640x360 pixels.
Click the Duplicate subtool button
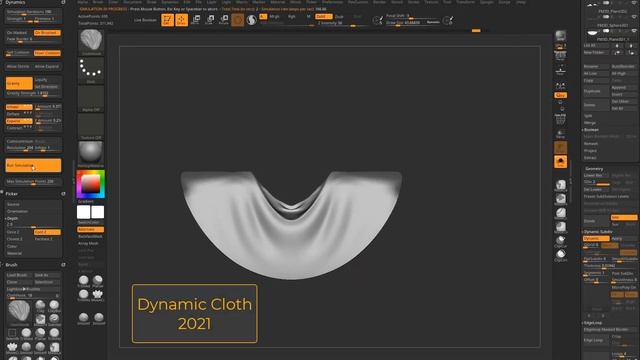click(596, 91)
